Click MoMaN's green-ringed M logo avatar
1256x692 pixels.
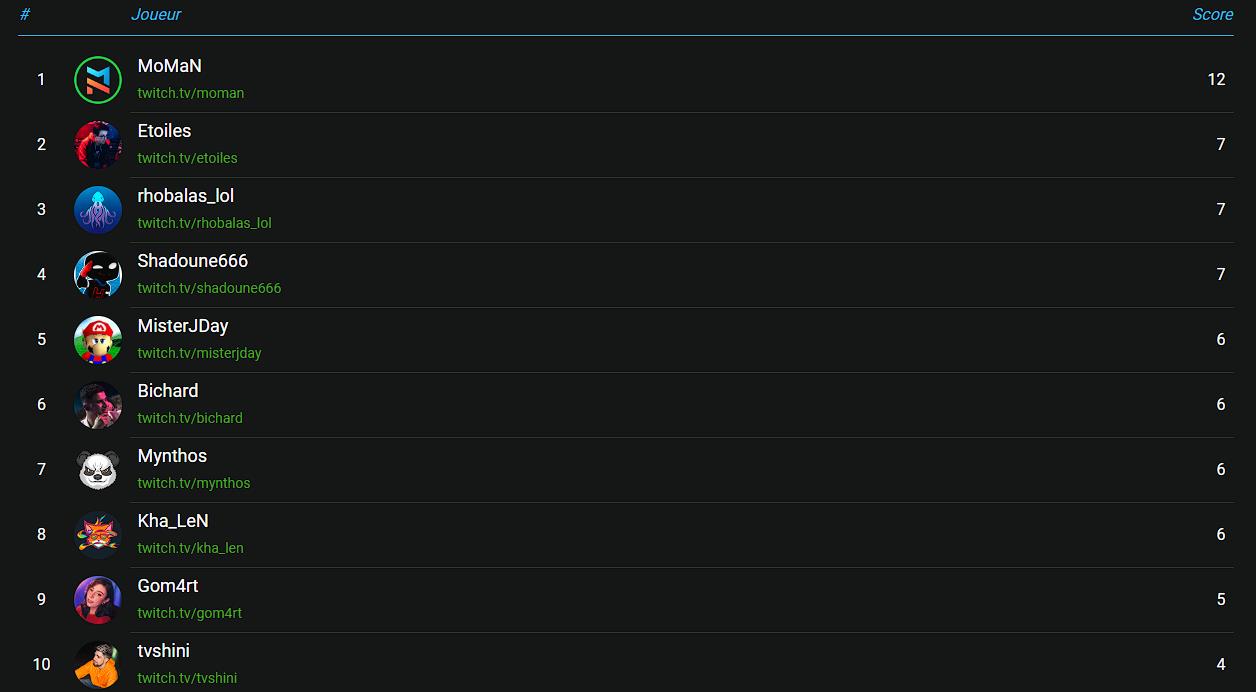coord(98,80)
